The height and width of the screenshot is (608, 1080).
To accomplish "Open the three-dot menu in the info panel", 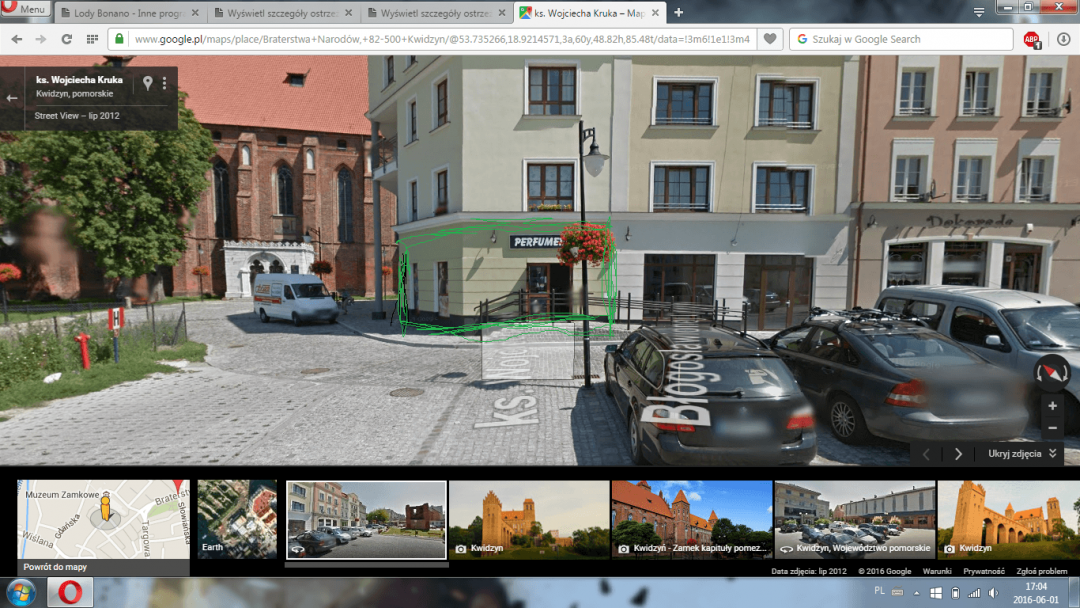I will (166, 83).
